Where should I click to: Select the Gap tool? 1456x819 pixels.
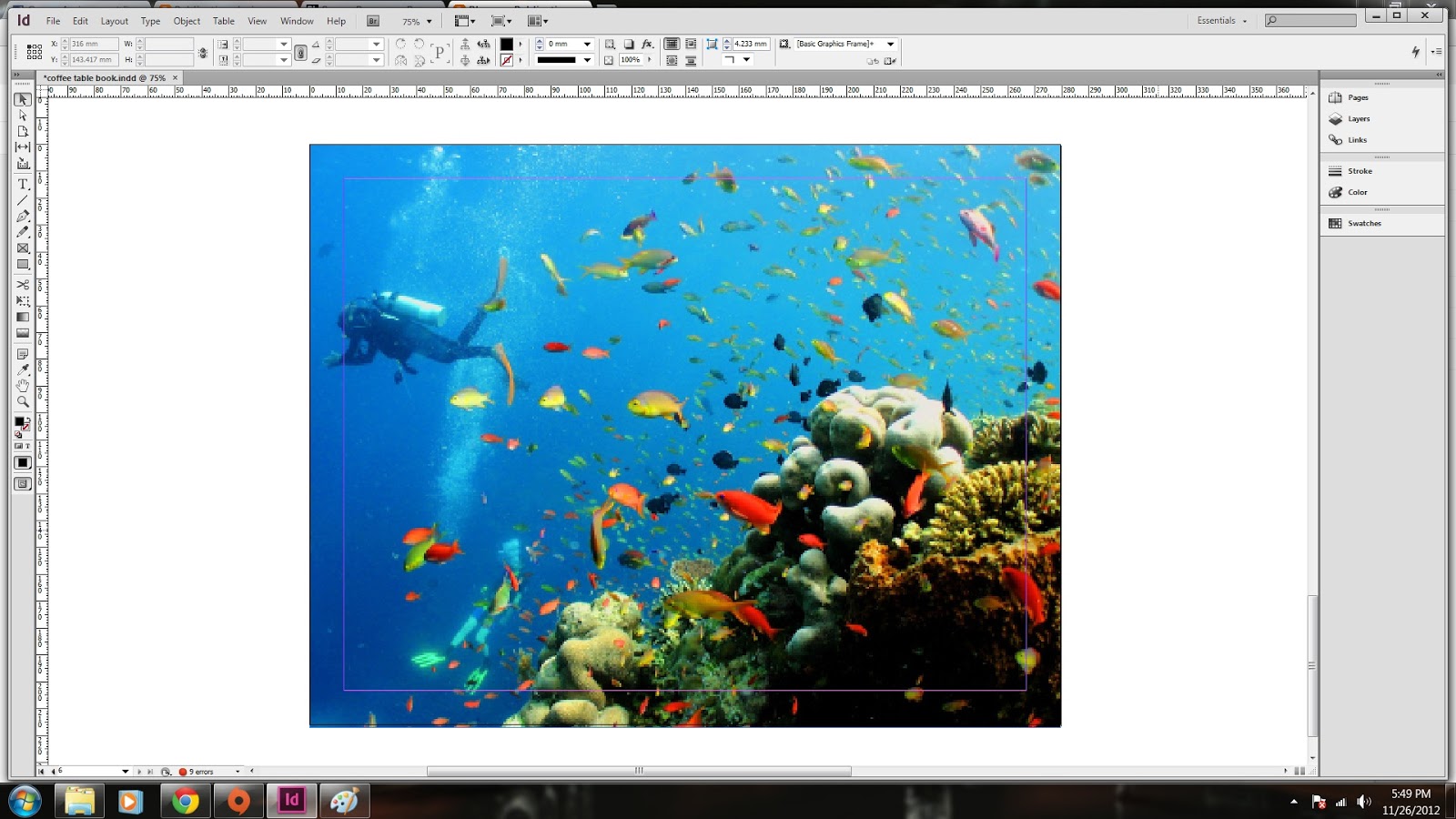point(23,147)
